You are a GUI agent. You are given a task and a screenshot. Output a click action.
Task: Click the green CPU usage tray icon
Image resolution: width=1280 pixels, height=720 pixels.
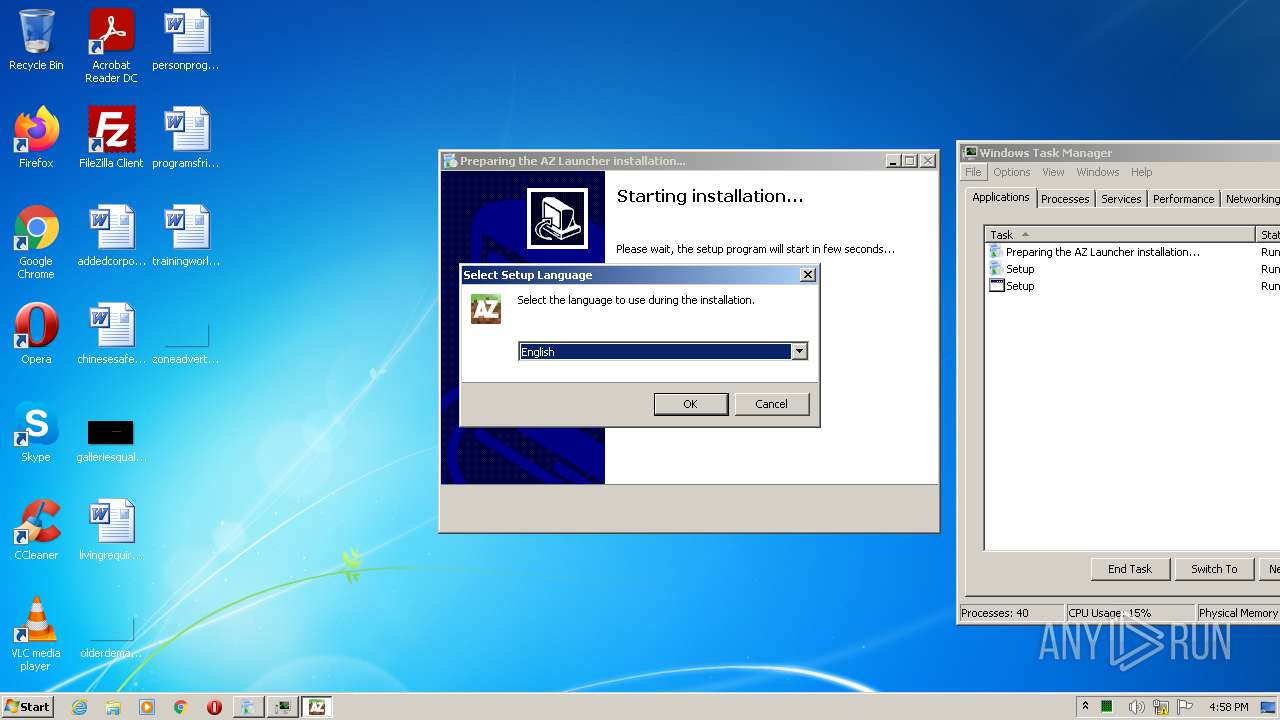point(1108,707)
